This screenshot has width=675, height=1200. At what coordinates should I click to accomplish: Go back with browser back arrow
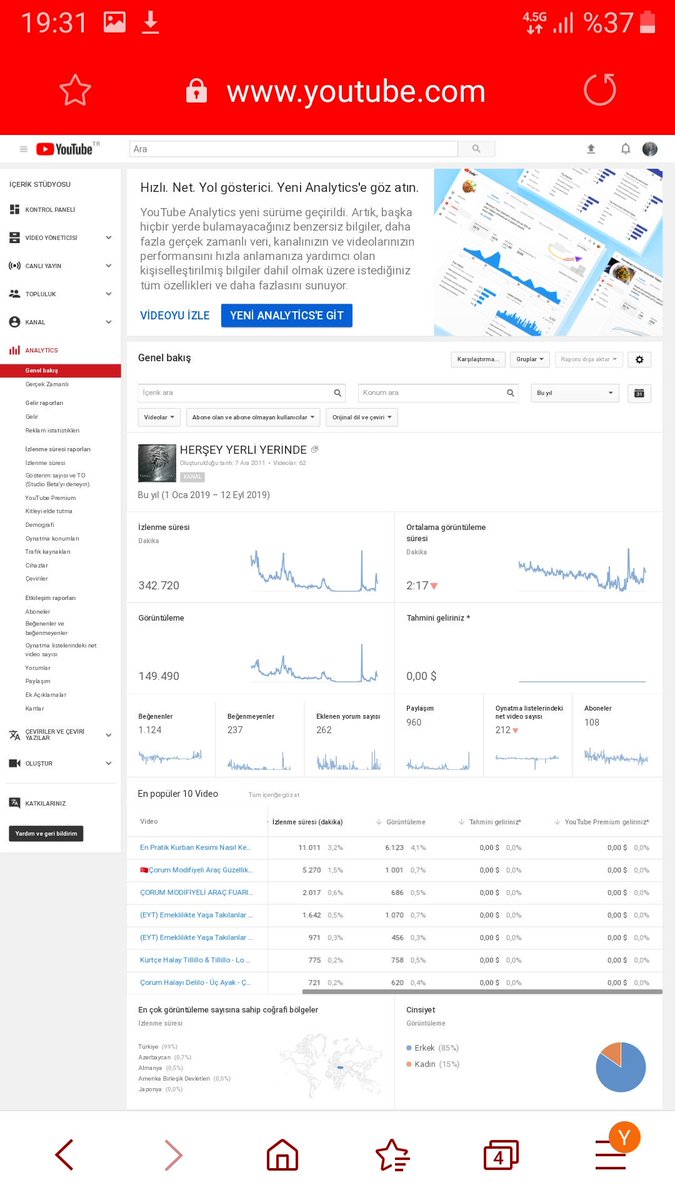[x=64, y=1156]
